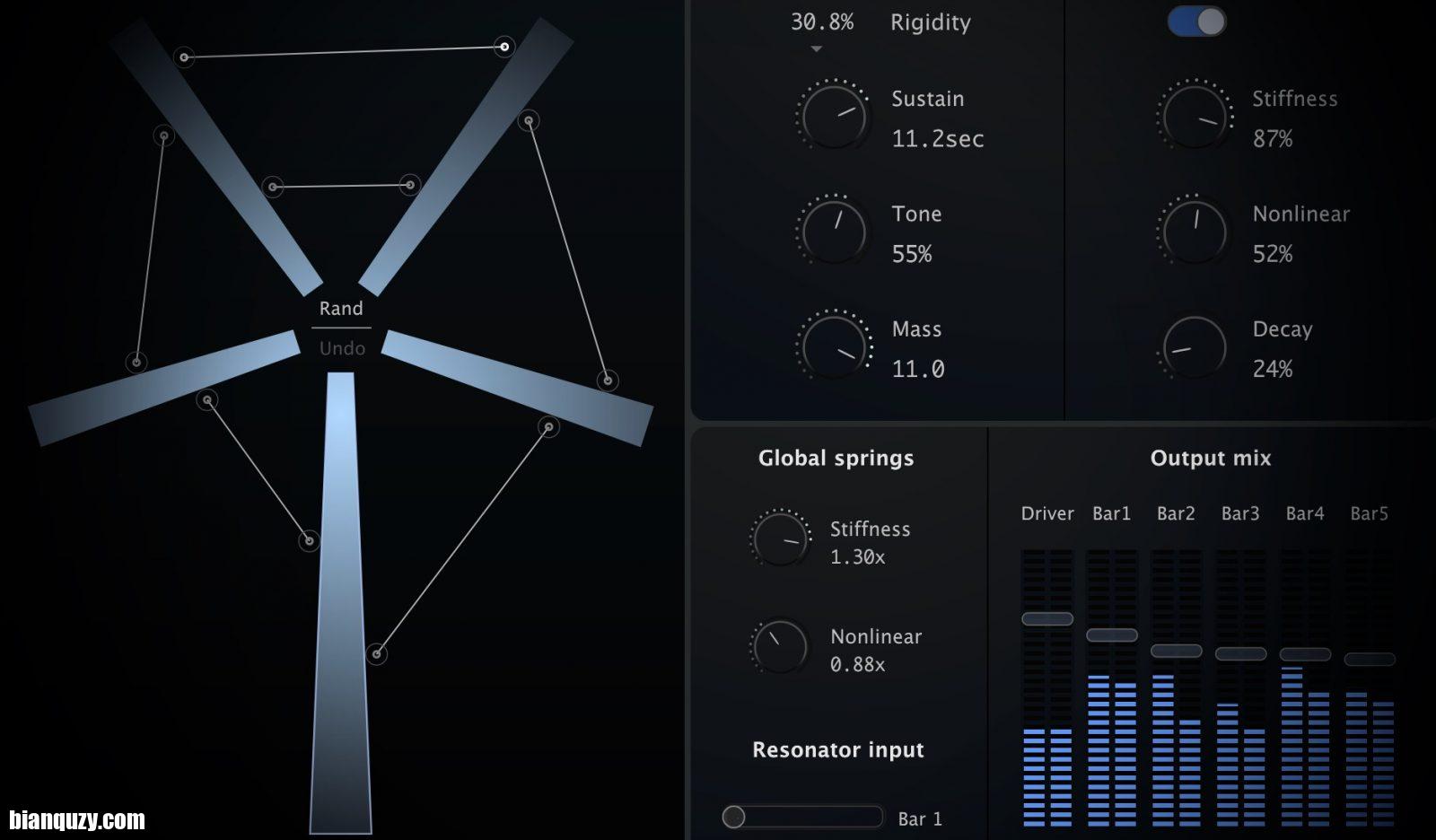Click the Bar4 output fader handle
This screenshot has height=840, width=1436.
pyautogui.click(x=1305, y=654)
